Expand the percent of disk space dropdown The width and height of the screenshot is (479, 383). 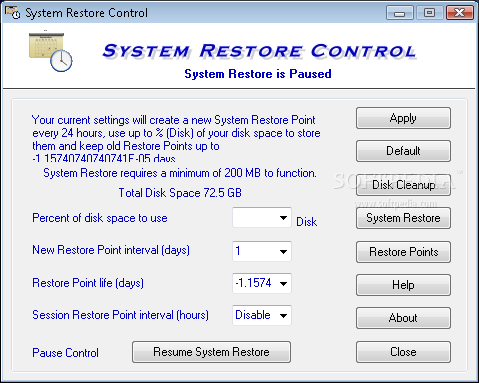tap(283, 218)
